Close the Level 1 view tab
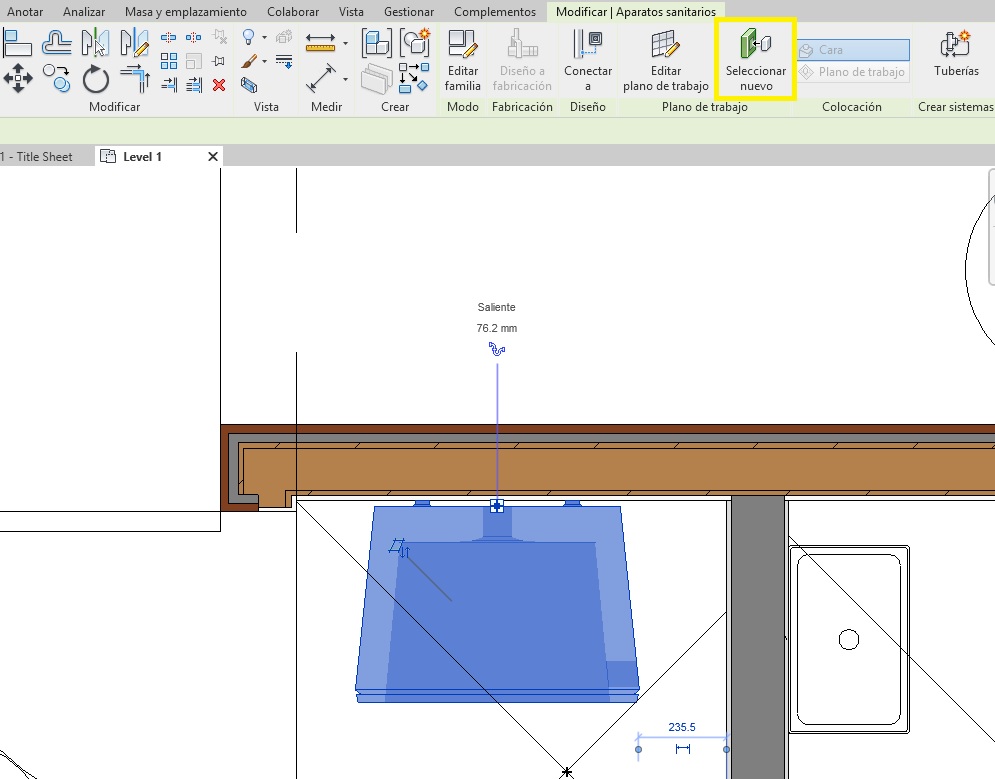 point(212,157)
